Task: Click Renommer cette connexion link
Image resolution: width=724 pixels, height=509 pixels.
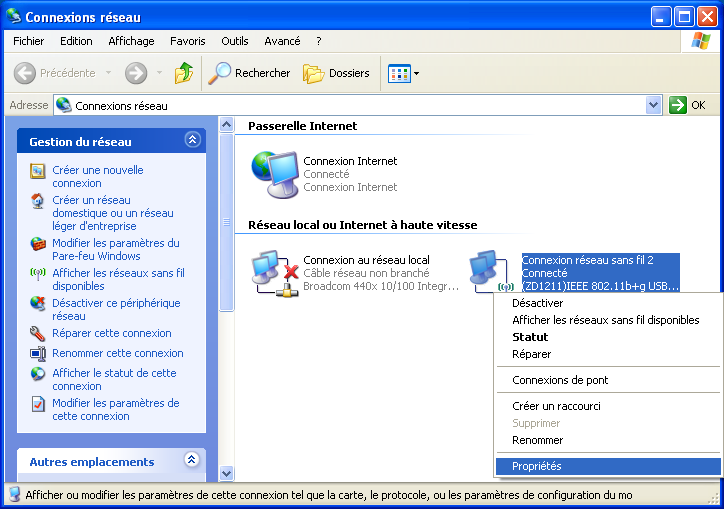Action: (118, 353)
